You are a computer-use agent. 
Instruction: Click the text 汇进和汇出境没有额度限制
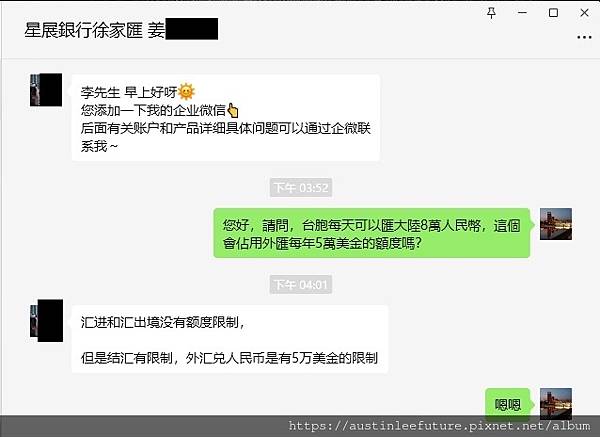click(160, 323)
